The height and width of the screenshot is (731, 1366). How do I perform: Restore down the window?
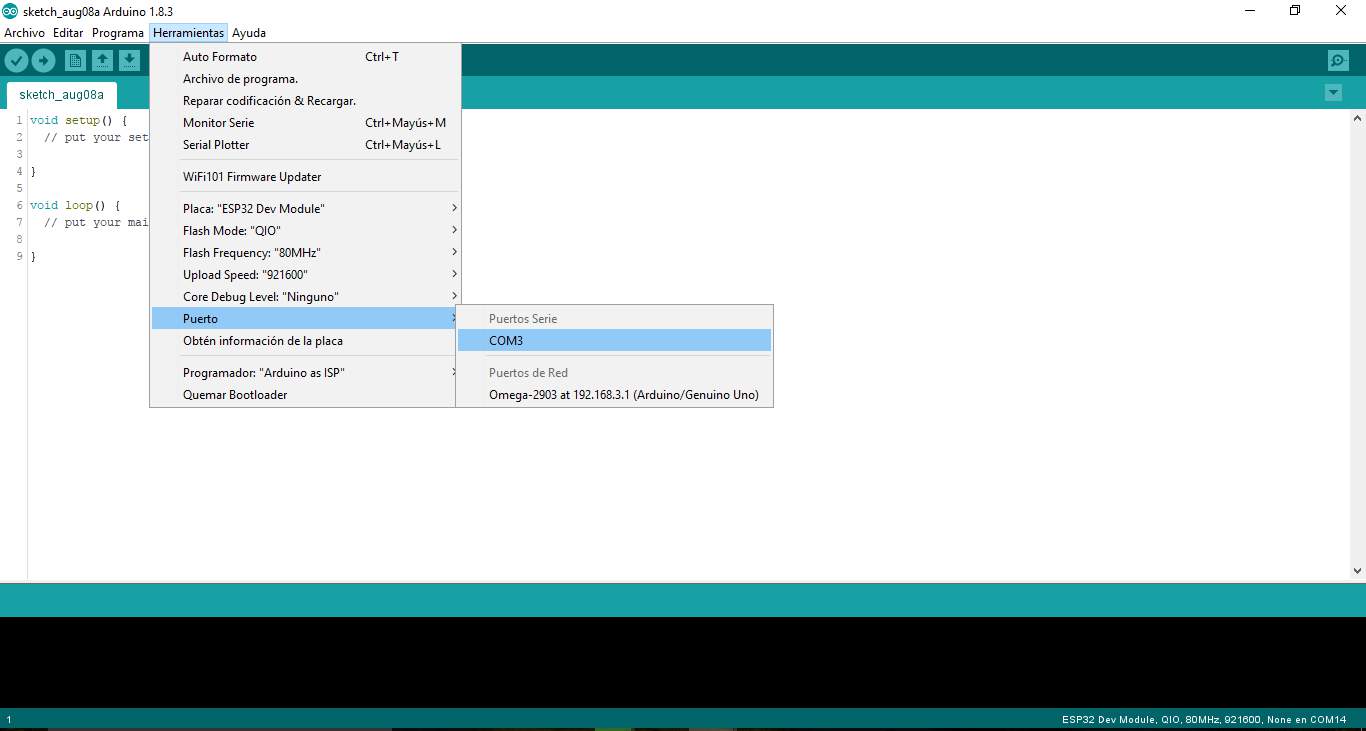pos(1295,11)
